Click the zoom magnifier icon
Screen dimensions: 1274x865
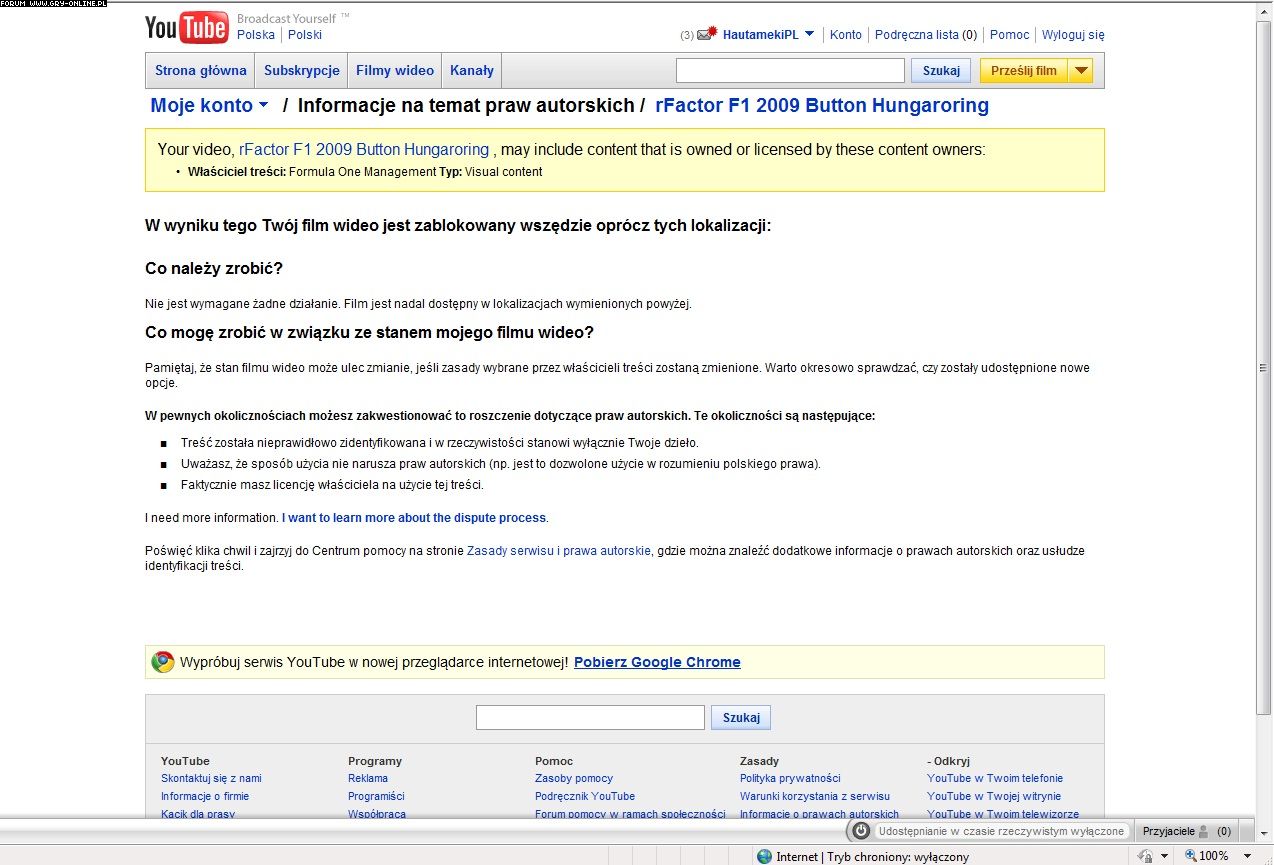pyautogui.click(x=1191, y=857)
